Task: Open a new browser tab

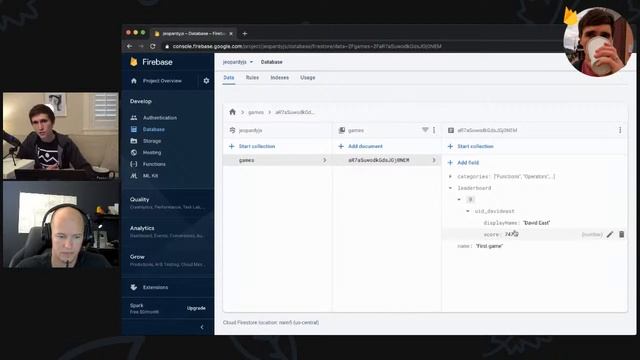Action: [244, 33]
